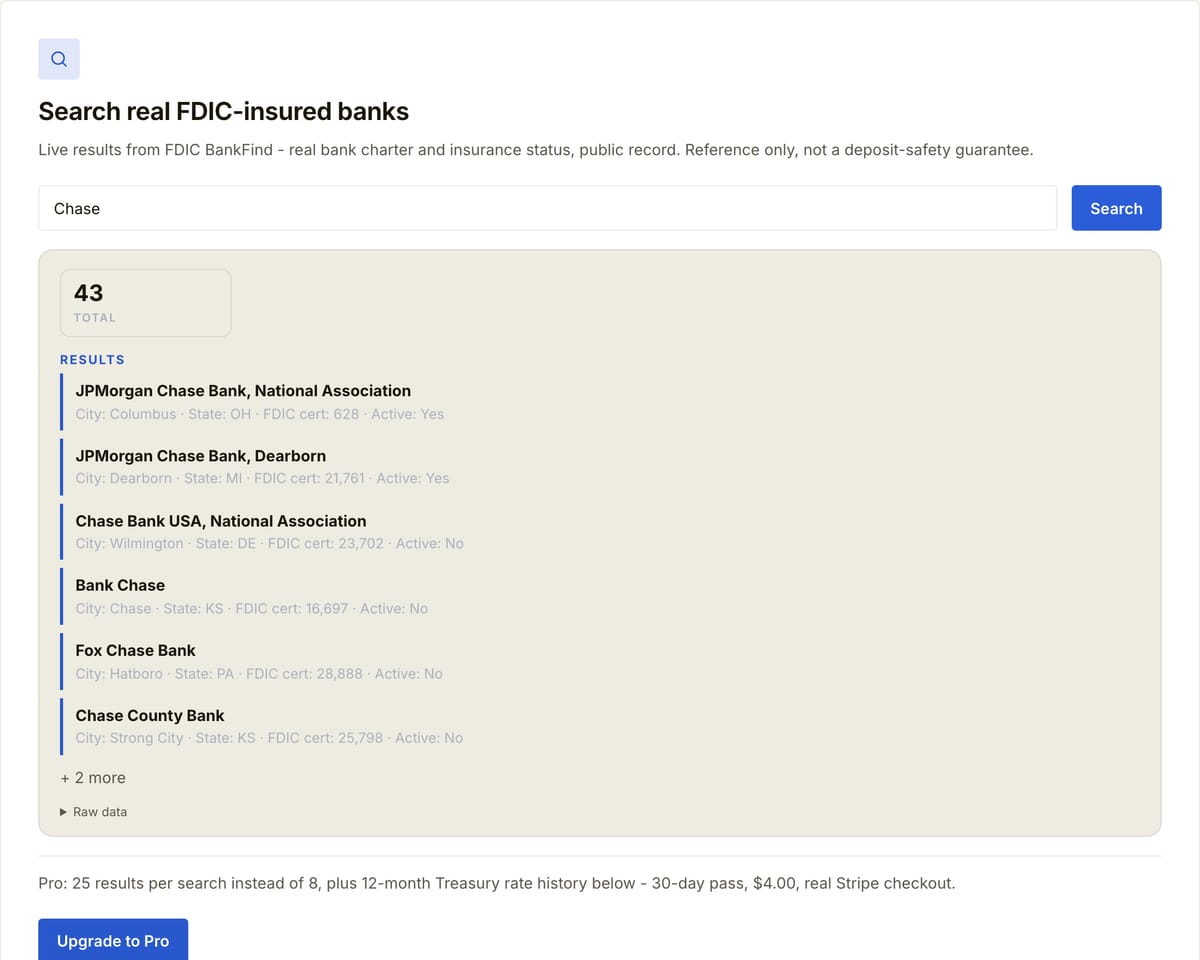The image size is (1200, 960).
Task: Select the Bank Chase result title
Action: pos(120,585)
